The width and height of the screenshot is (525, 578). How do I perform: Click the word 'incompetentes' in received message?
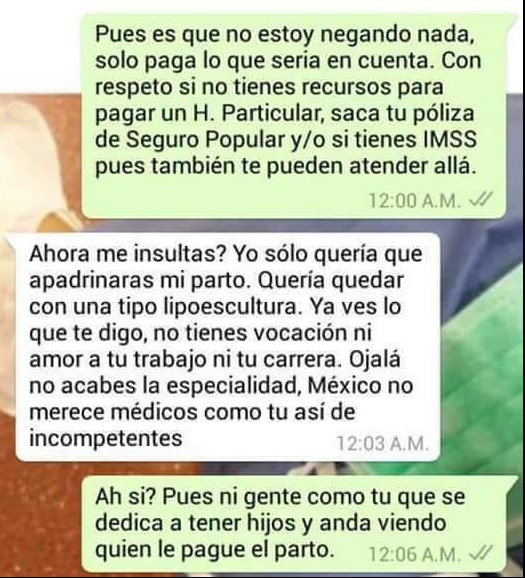[x=106, y=438]
